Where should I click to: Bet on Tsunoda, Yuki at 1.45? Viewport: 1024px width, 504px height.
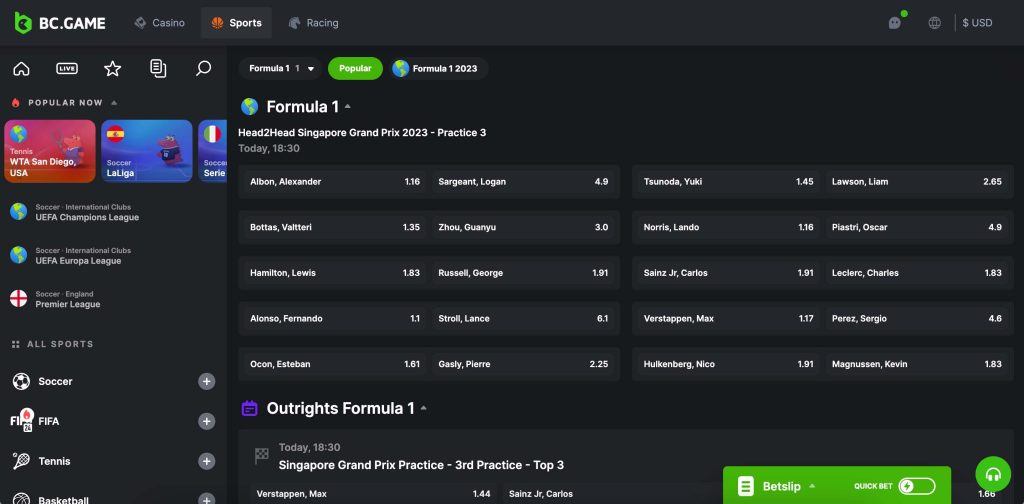click(728, 181)
